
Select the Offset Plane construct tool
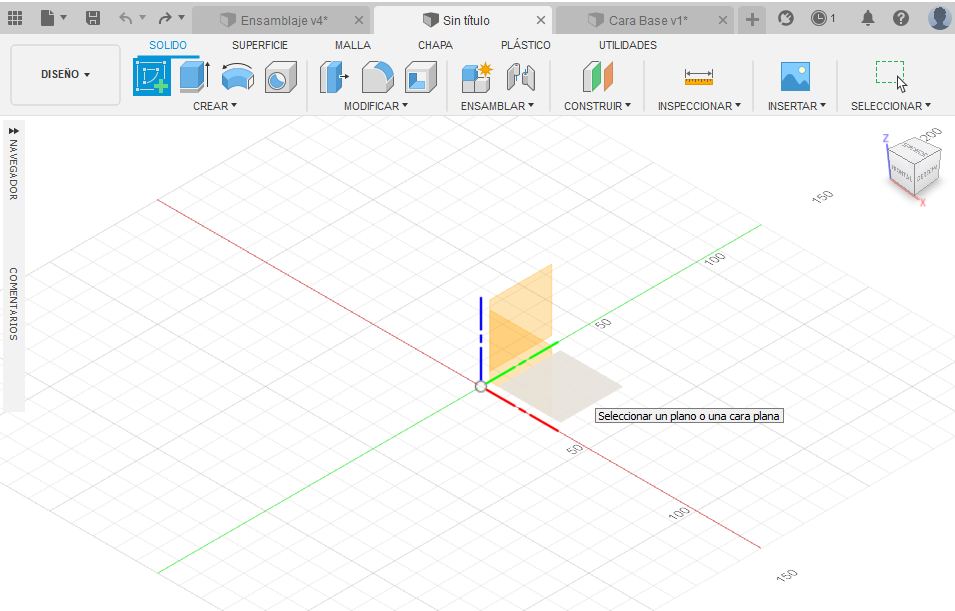(x=597, y=77)
